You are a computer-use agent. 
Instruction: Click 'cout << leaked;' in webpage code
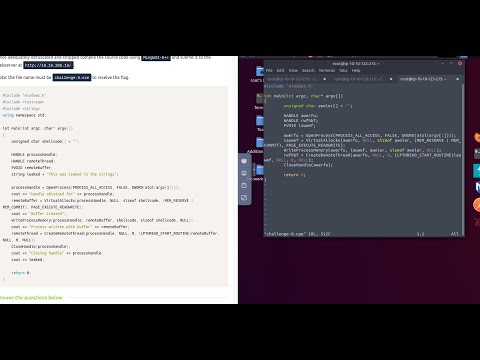(27, 260)
